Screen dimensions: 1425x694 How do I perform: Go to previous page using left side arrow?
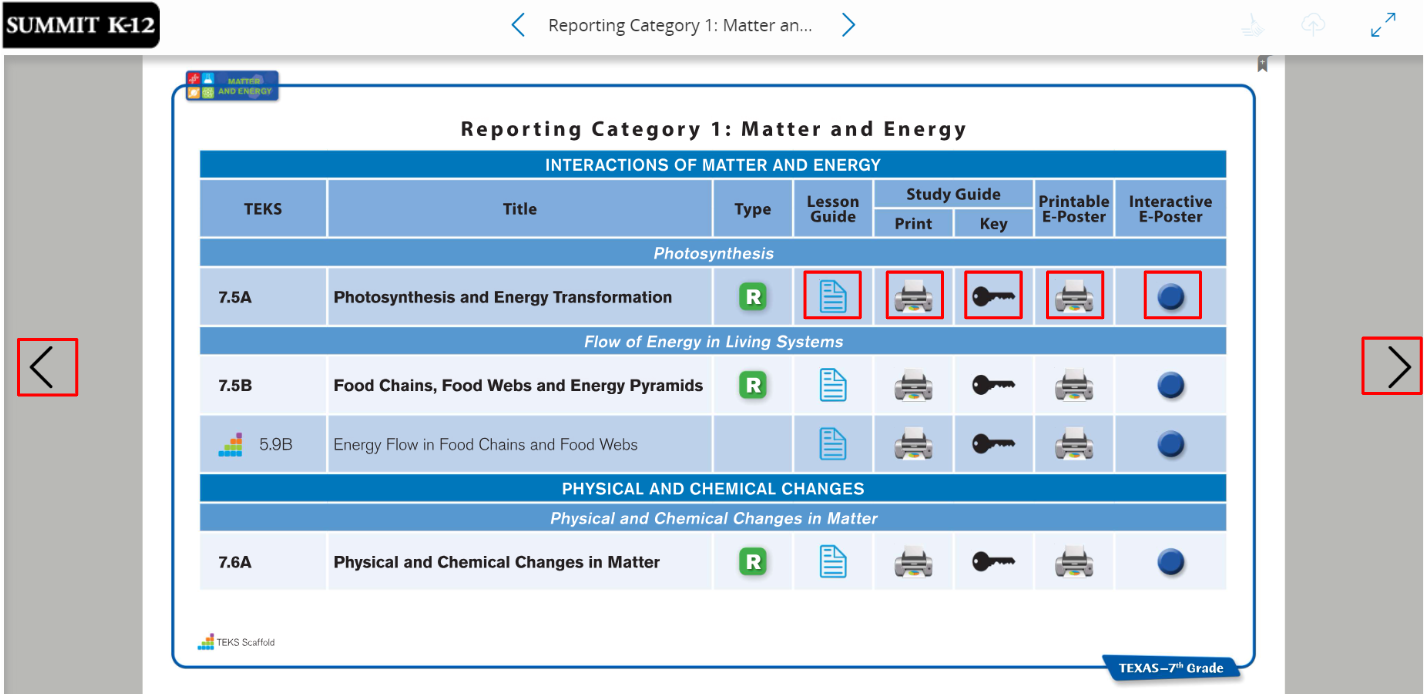pos(46,367)
